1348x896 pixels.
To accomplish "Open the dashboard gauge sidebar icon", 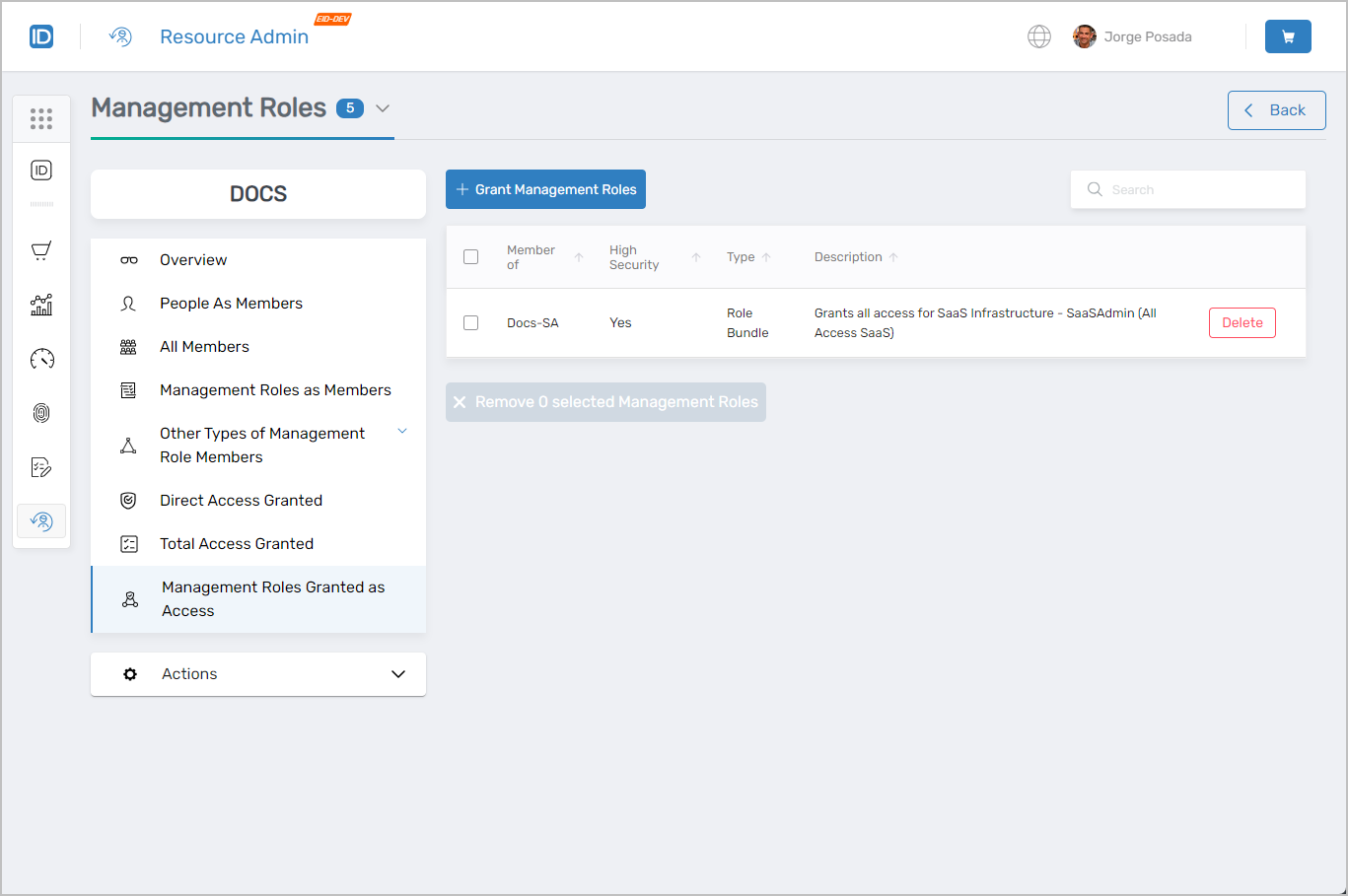I will 40,359.
